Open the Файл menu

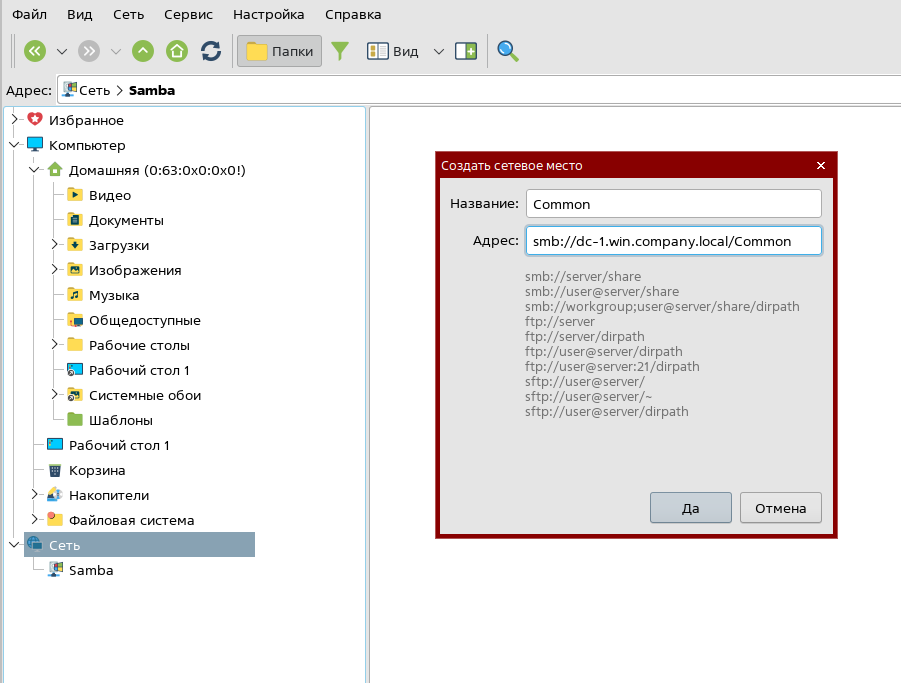point(29,14)
